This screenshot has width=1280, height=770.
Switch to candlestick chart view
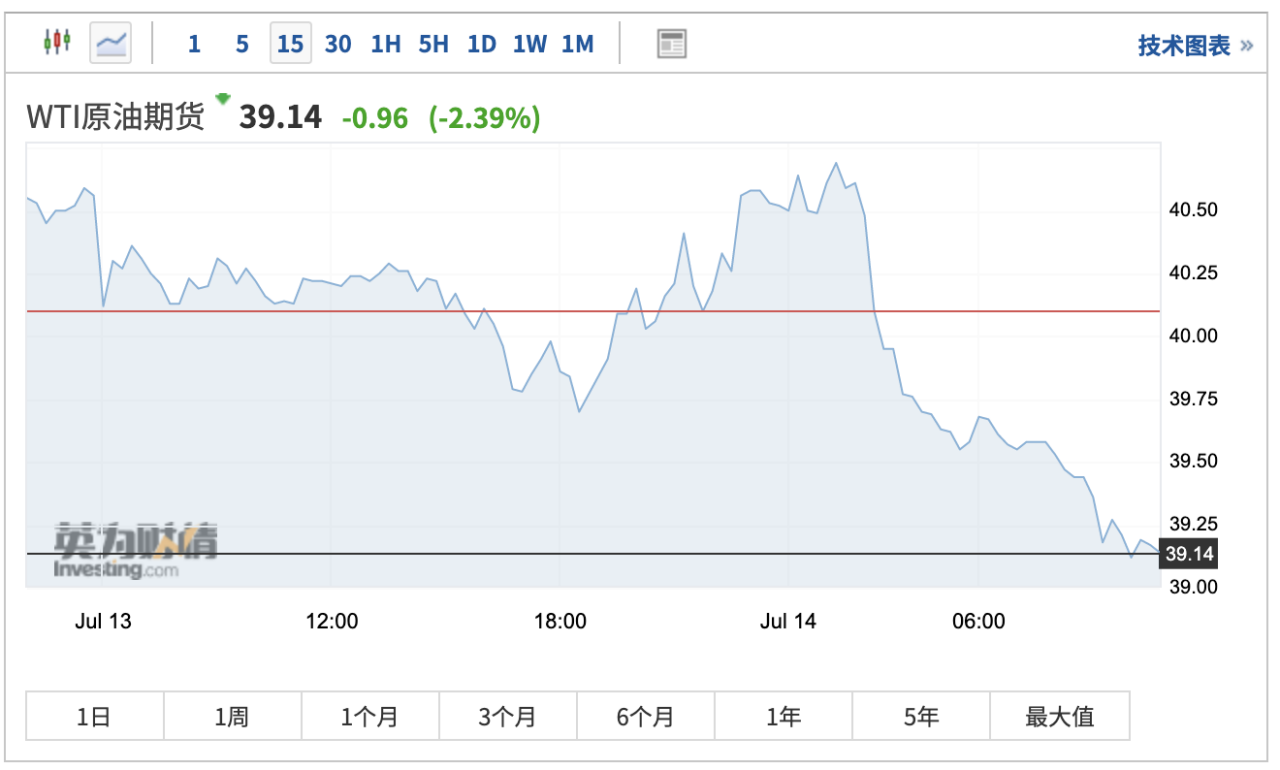(57, 43)
